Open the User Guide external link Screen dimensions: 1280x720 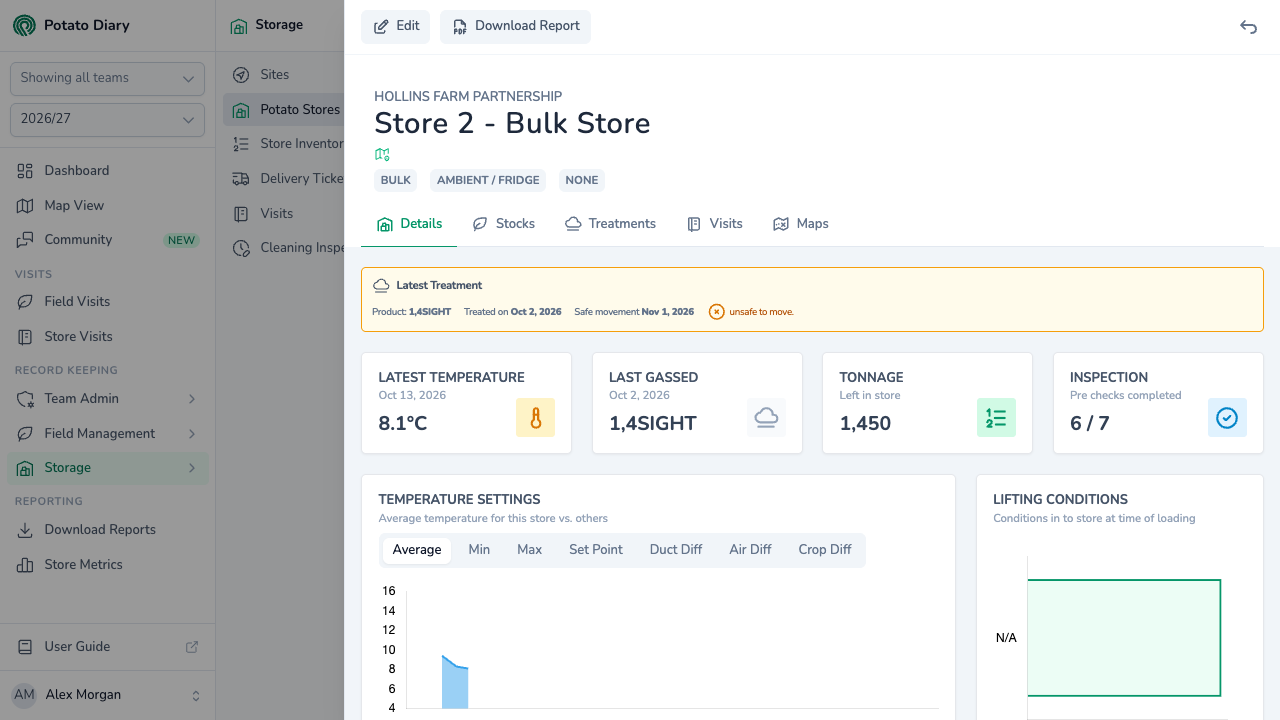point(107,647)
